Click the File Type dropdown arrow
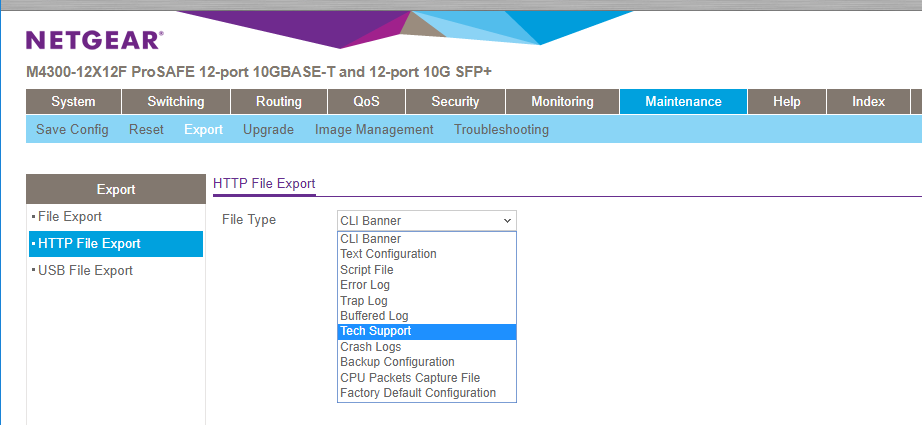 tap(507, 221)
